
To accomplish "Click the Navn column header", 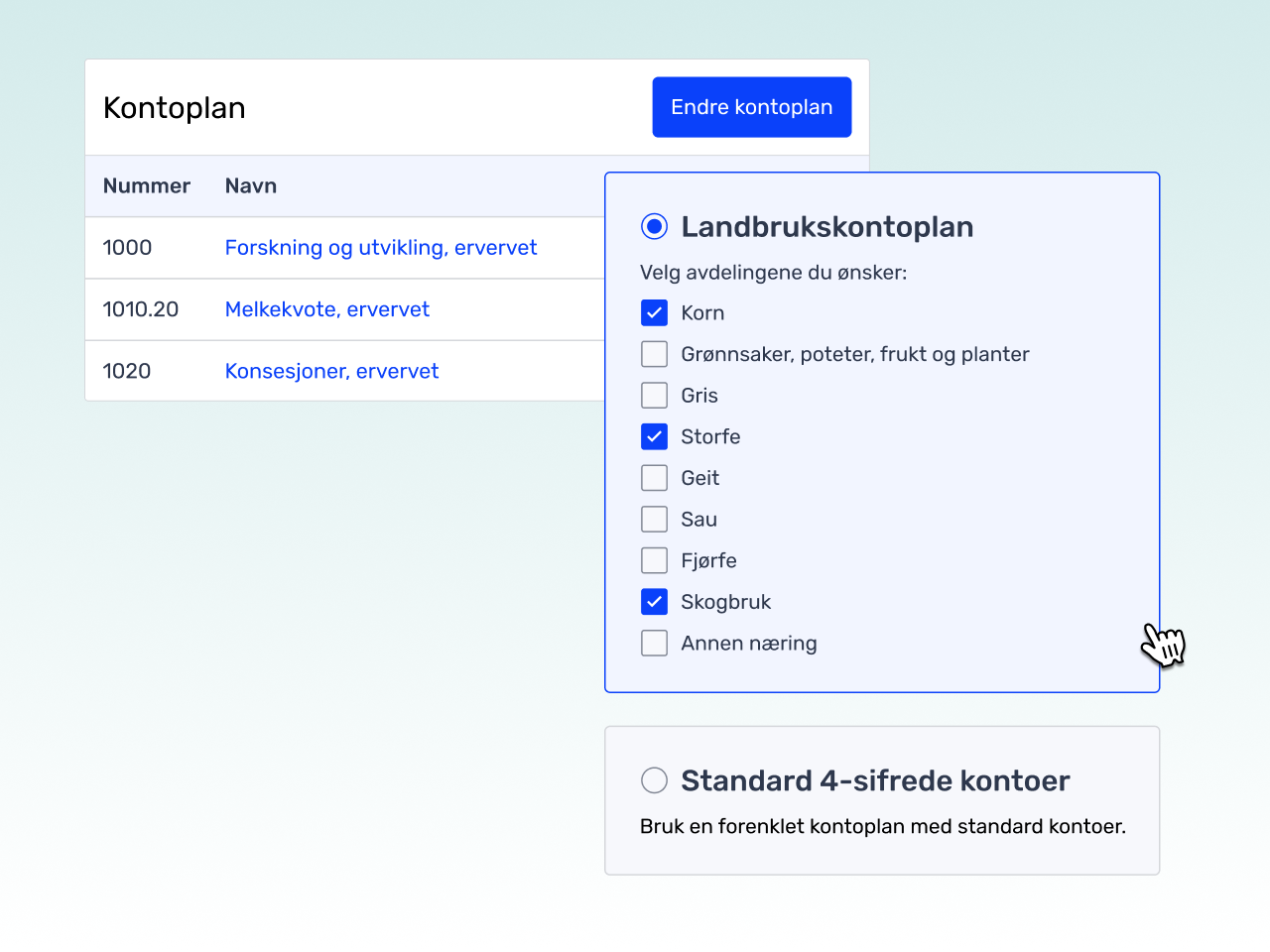I will (250, 186).
